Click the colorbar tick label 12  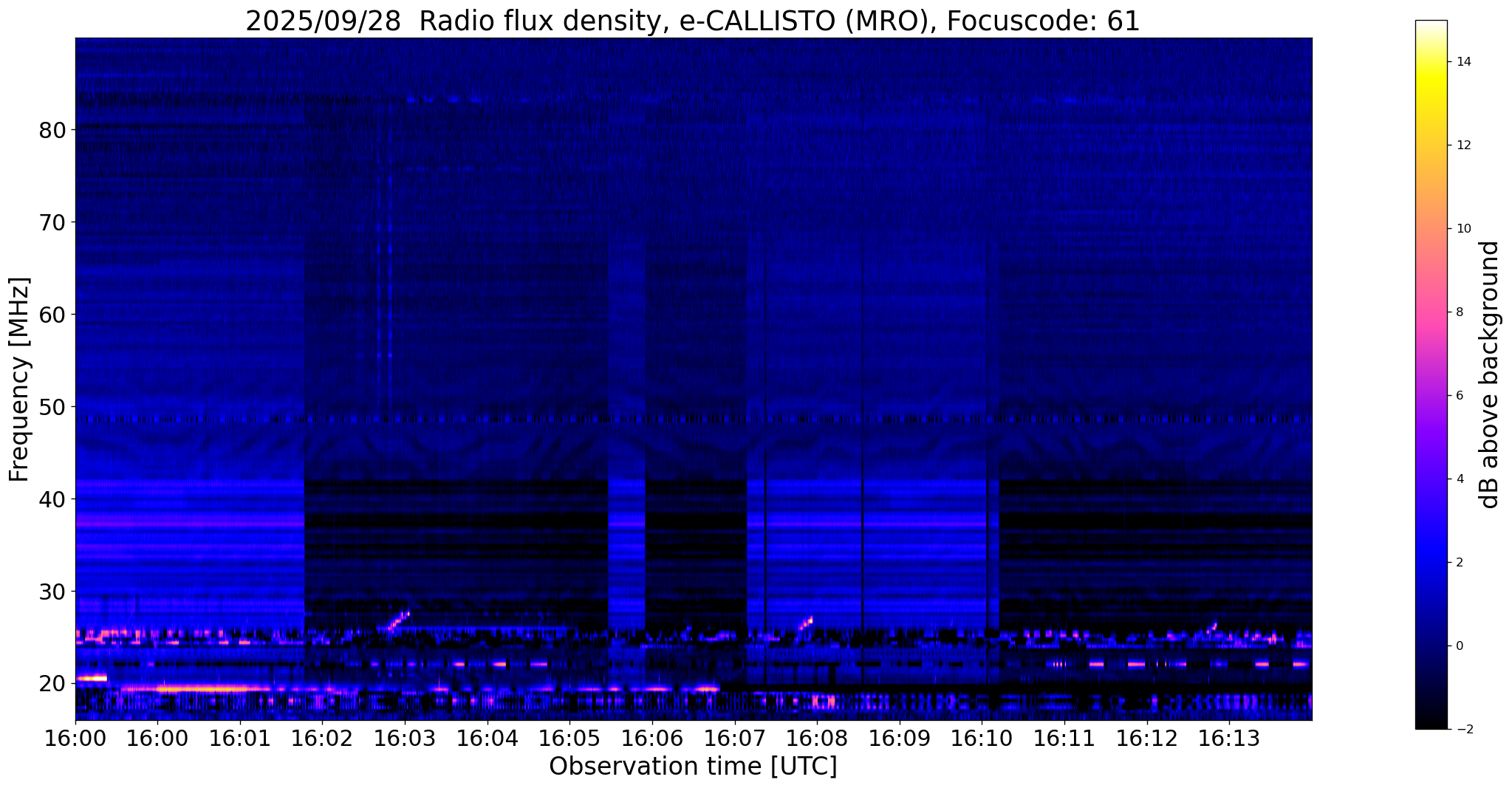pyautogui.click(x=1463, y=145)
